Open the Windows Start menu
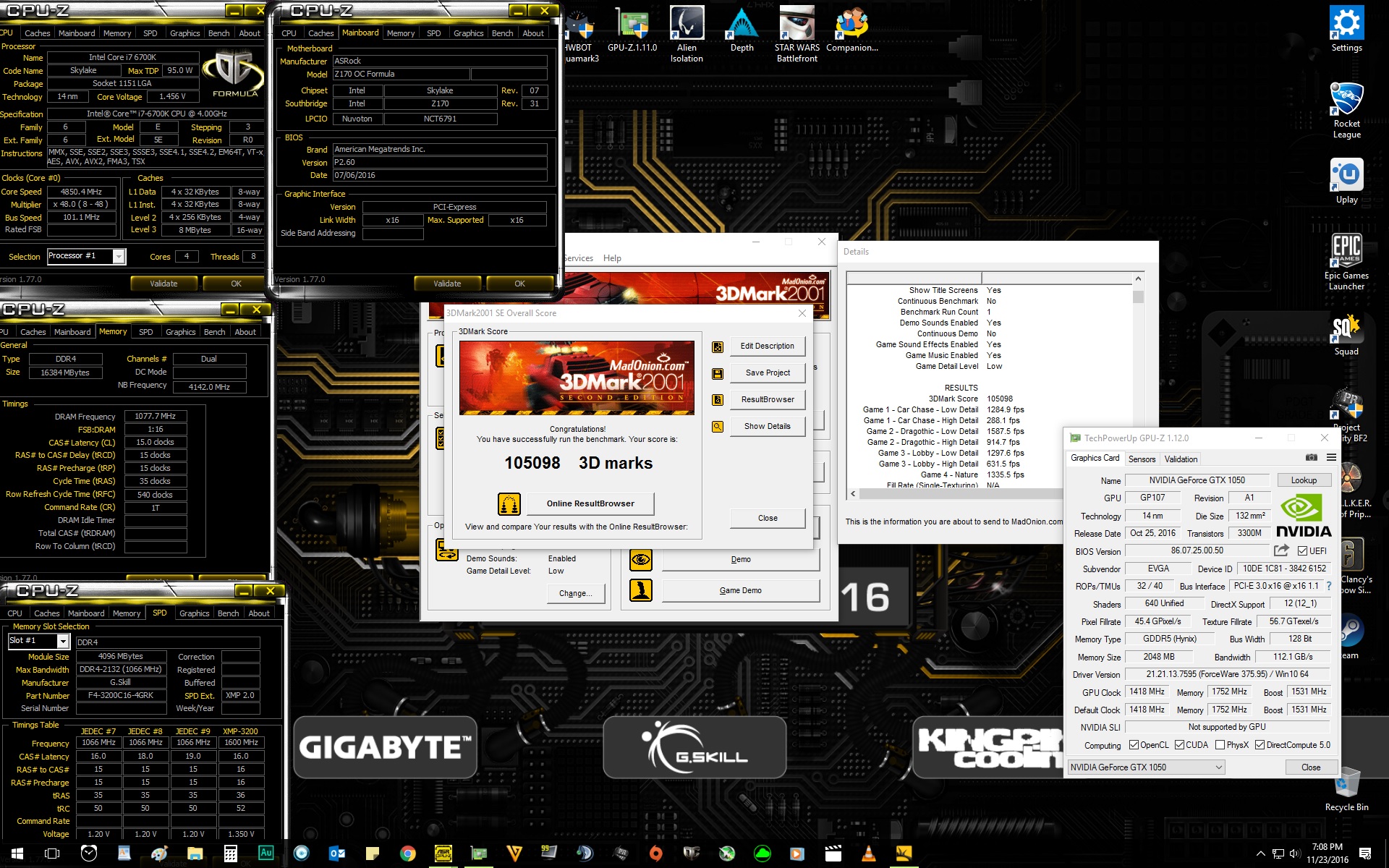The width and height of the screenshot is (1389, 868). point(17,854)
